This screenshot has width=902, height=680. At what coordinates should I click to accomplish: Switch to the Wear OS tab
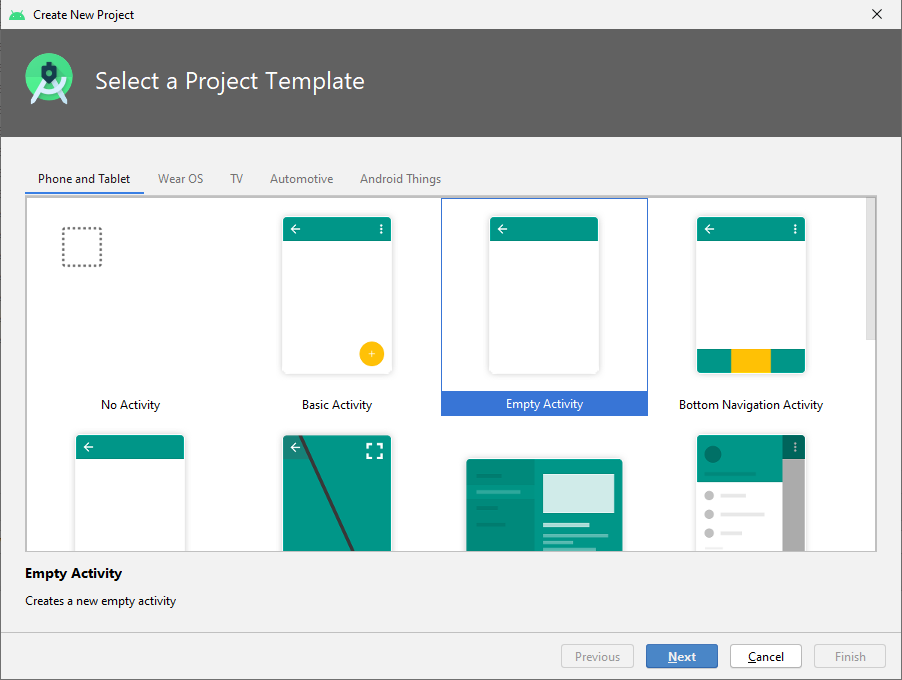click(x=180, y=179)
